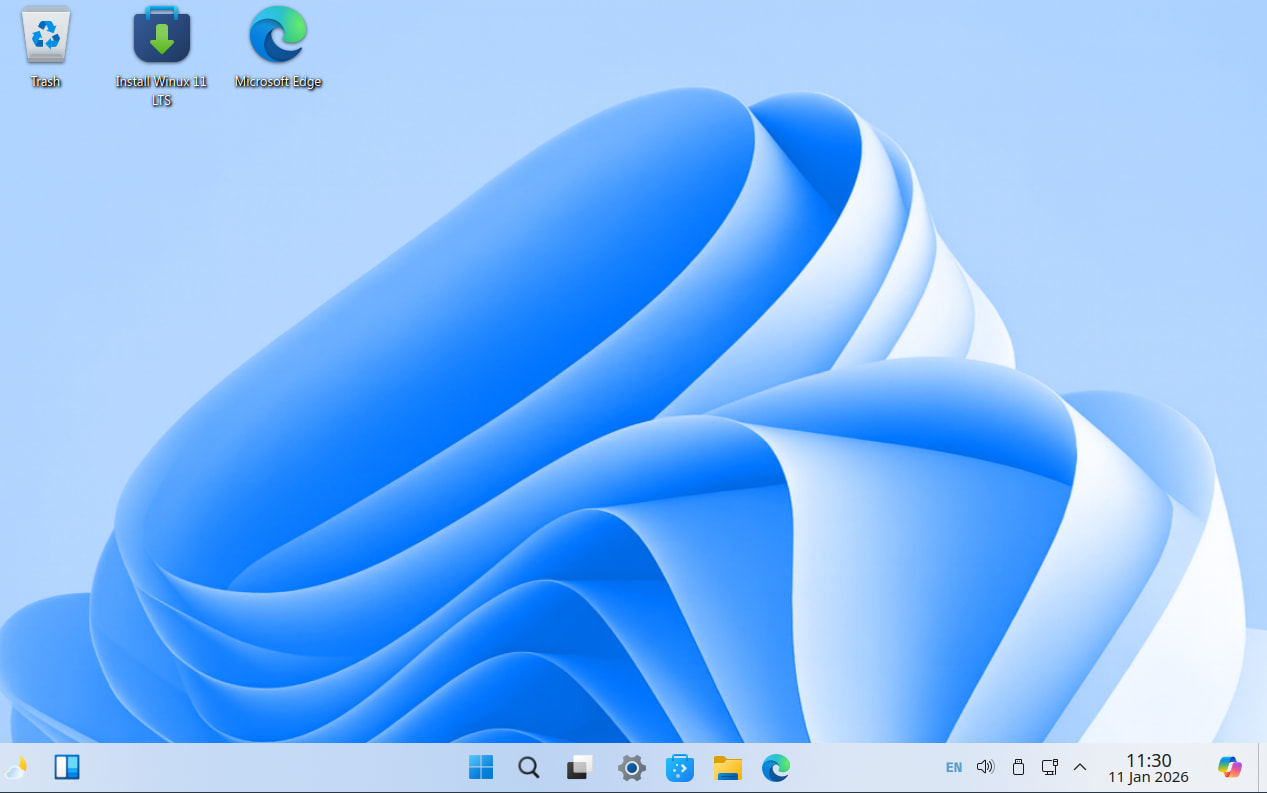Launch Install Winux 11 LTS installer
The width and height of the screenshot is (1267, 793).
coord(161,38)
